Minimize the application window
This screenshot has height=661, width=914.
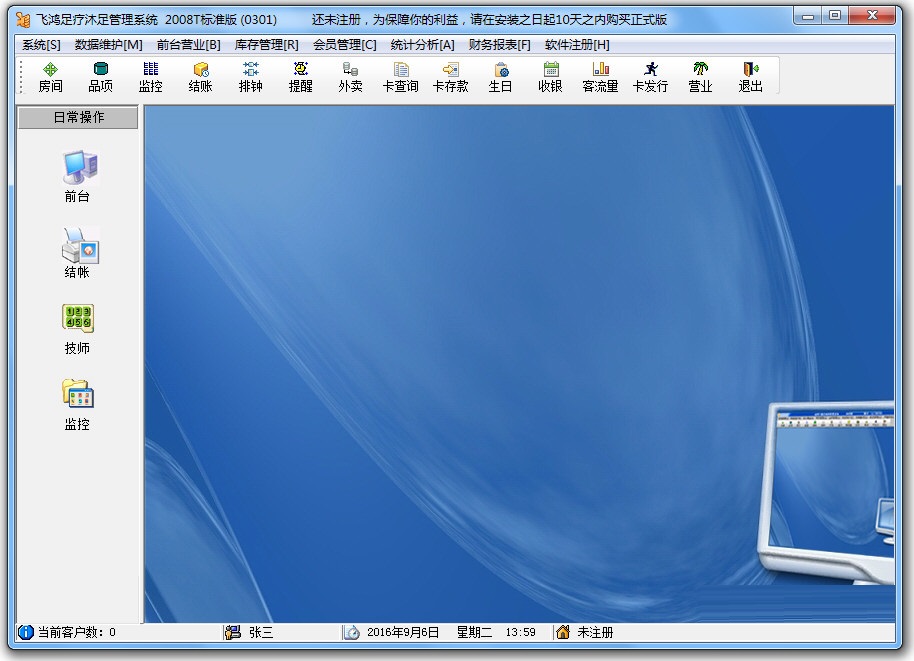pyautogui.click(x=808, y=16)
